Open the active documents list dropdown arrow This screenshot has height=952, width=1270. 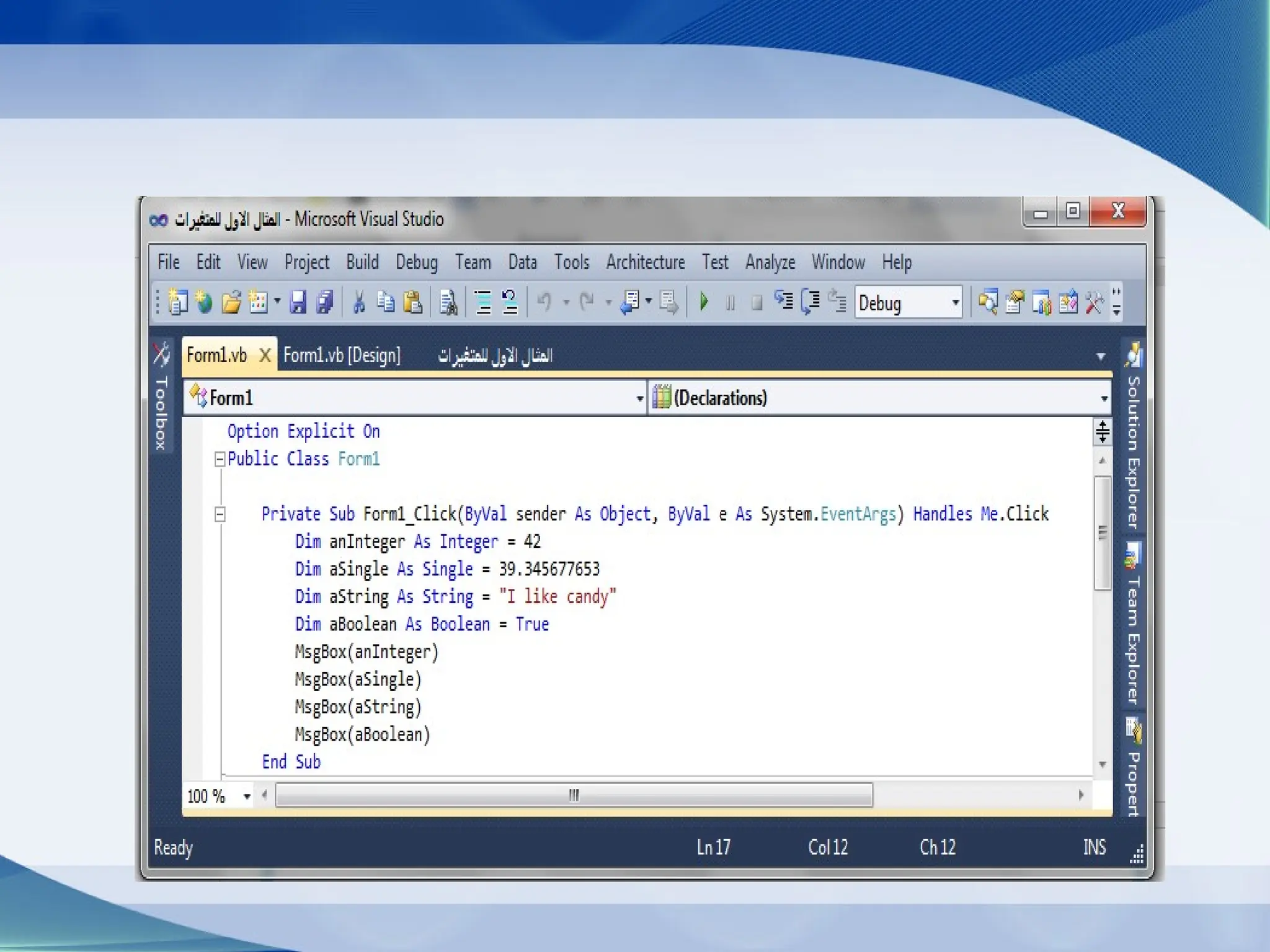[1101, 356]
